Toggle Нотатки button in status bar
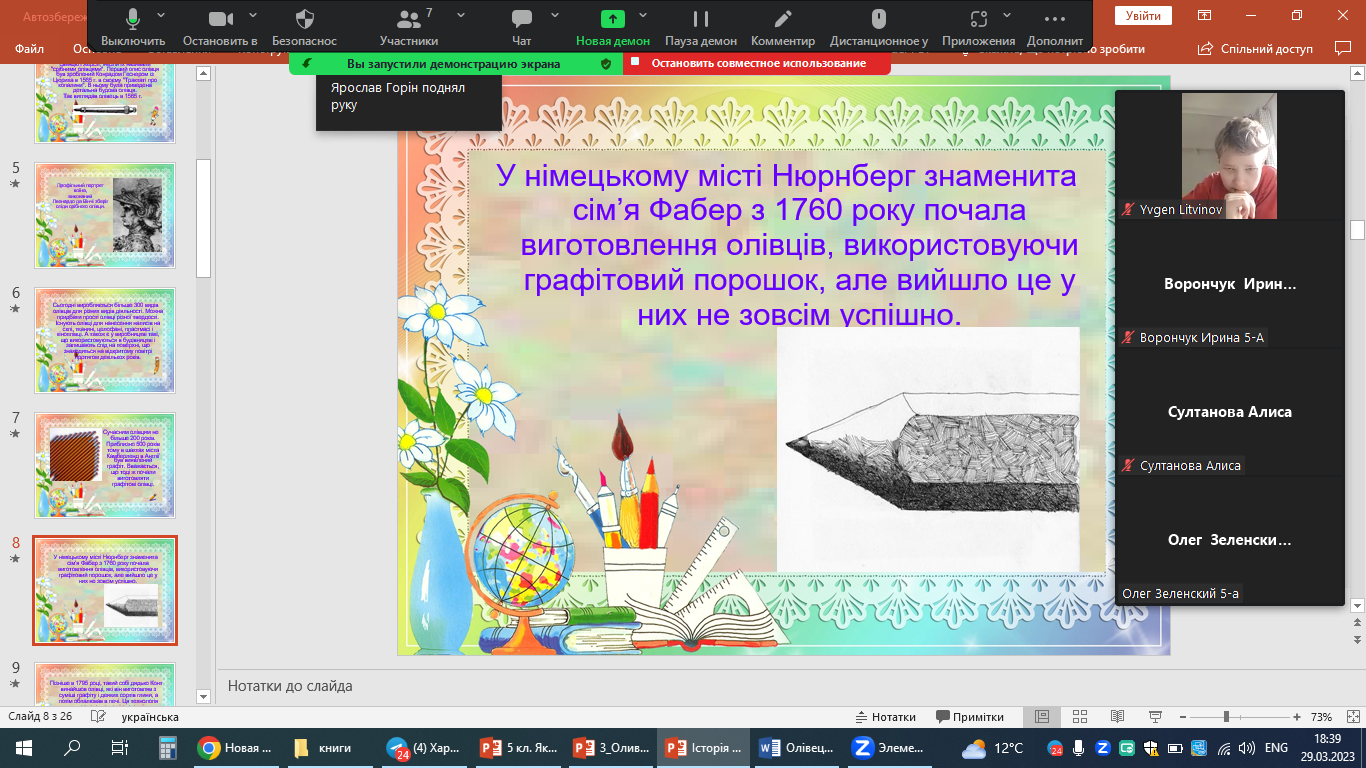Screen dimensions: 1366x768 click(886, 717)
